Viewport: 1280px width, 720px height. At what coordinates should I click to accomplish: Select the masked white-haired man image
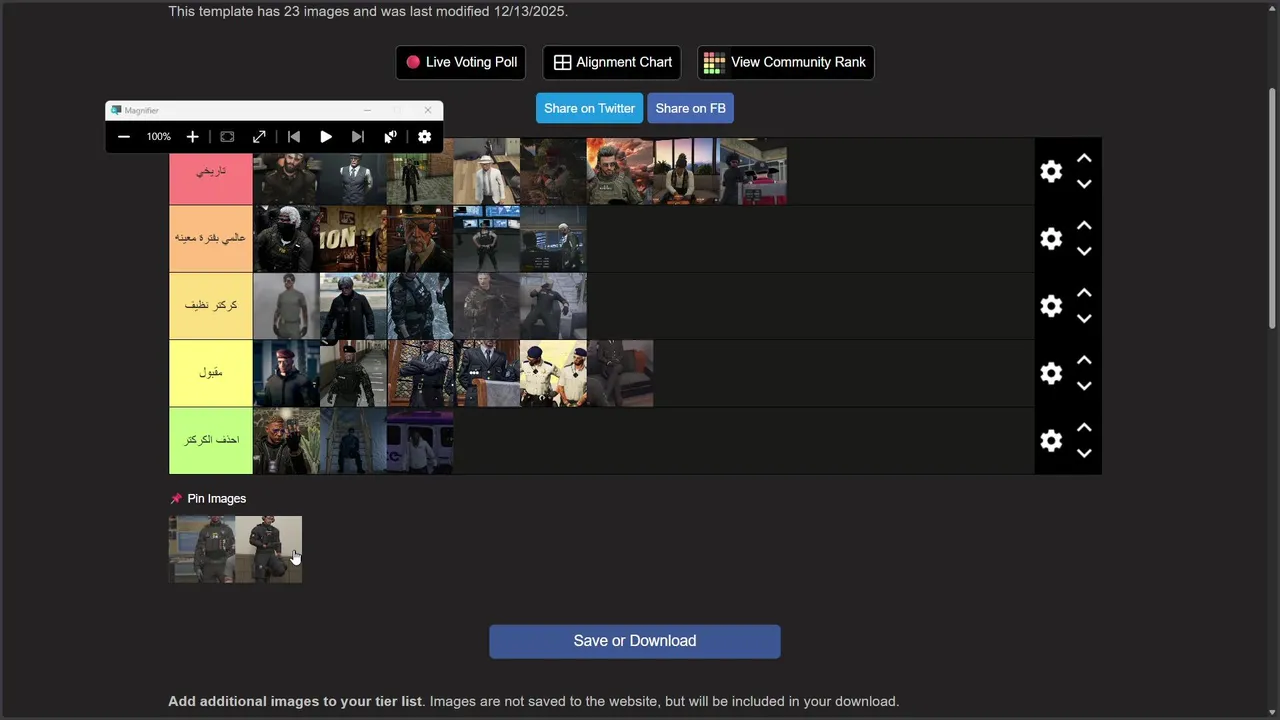286,238
